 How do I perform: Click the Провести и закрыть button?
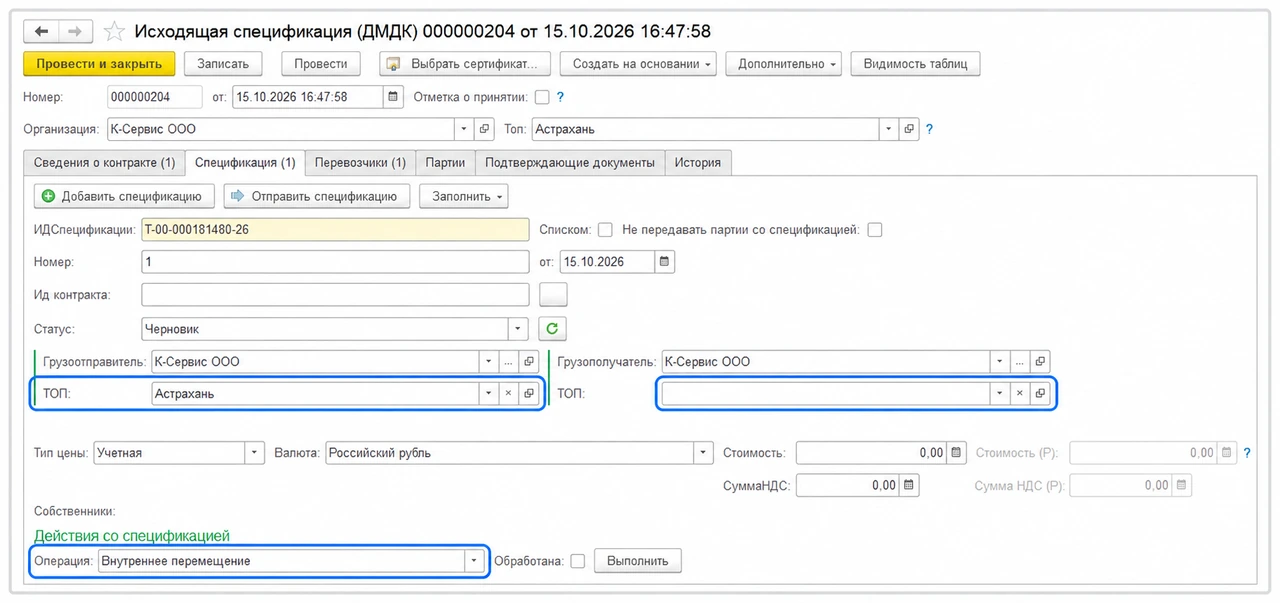[99, 64]
